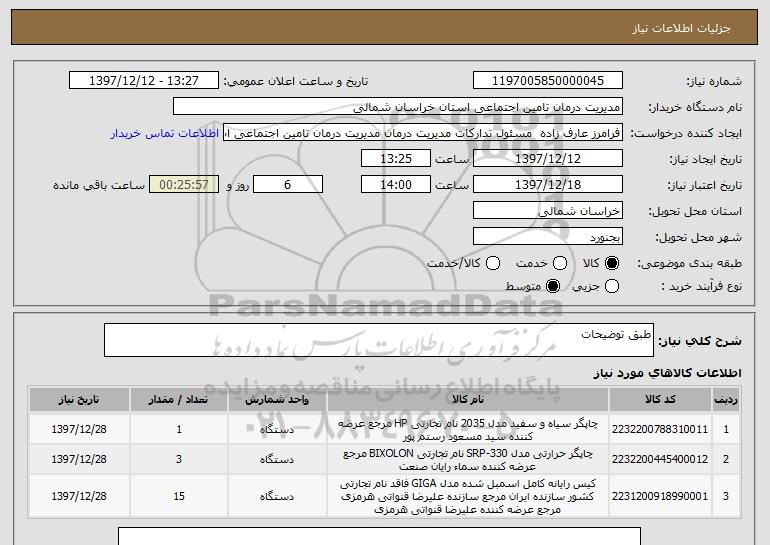Click the جزئیات اطلاعات نیاز header title

pos(681,28)
